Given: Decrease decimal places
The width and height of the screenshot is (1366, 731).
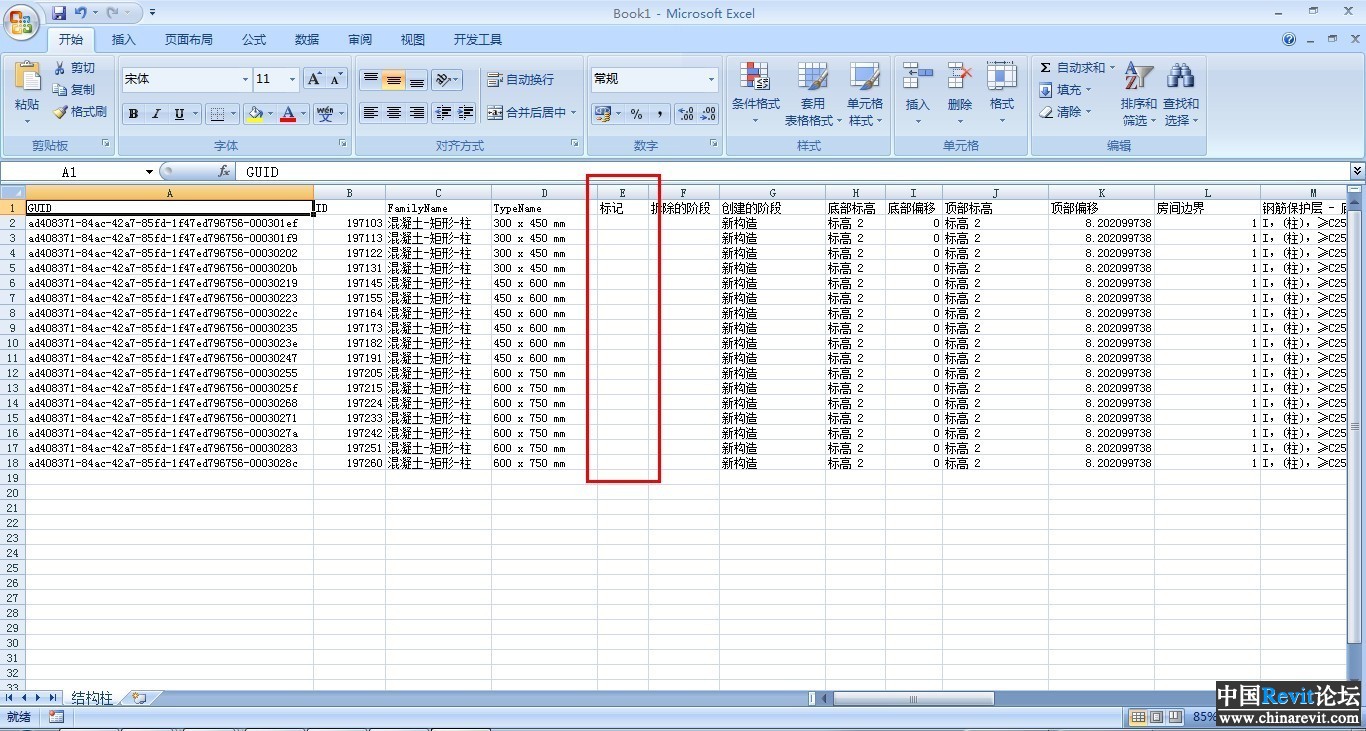Looking at the screenshot, I should coord(708,114).
